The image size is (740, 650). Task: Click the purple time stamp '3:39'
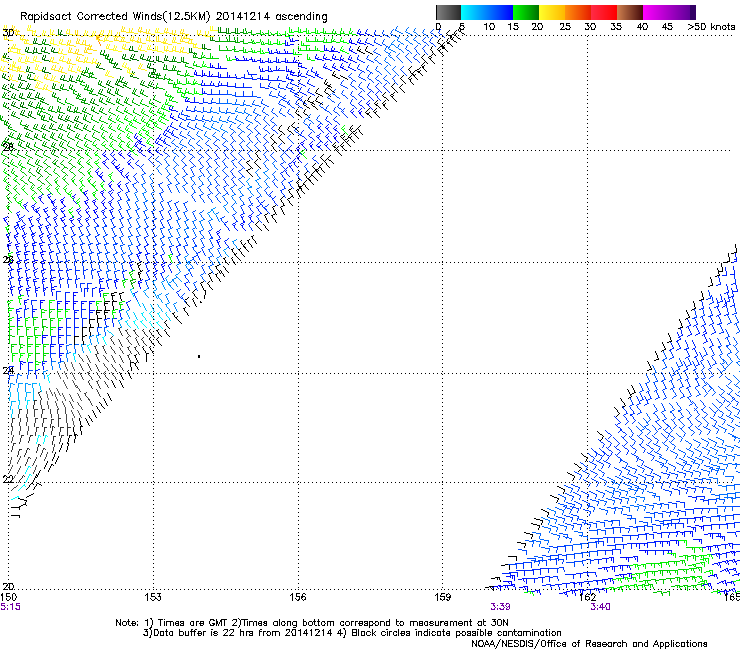tap(500, 607)
